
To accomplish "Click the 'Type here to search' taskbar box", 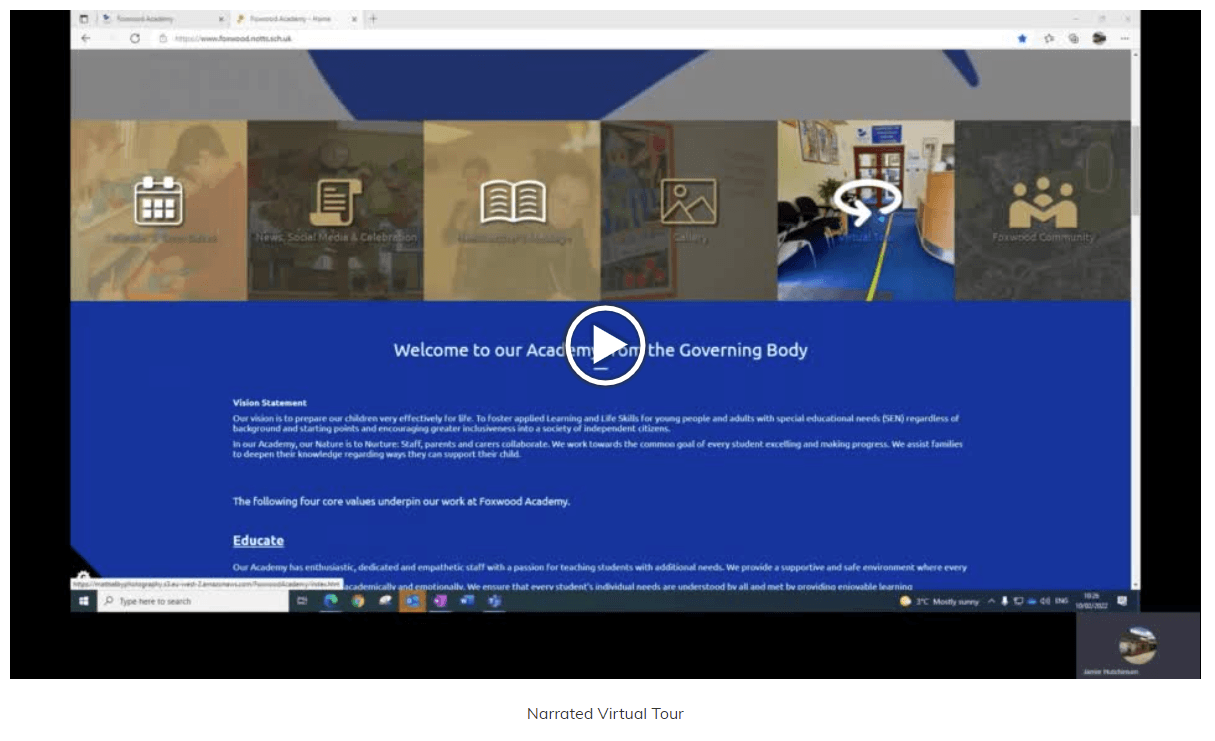I will 194,601.
